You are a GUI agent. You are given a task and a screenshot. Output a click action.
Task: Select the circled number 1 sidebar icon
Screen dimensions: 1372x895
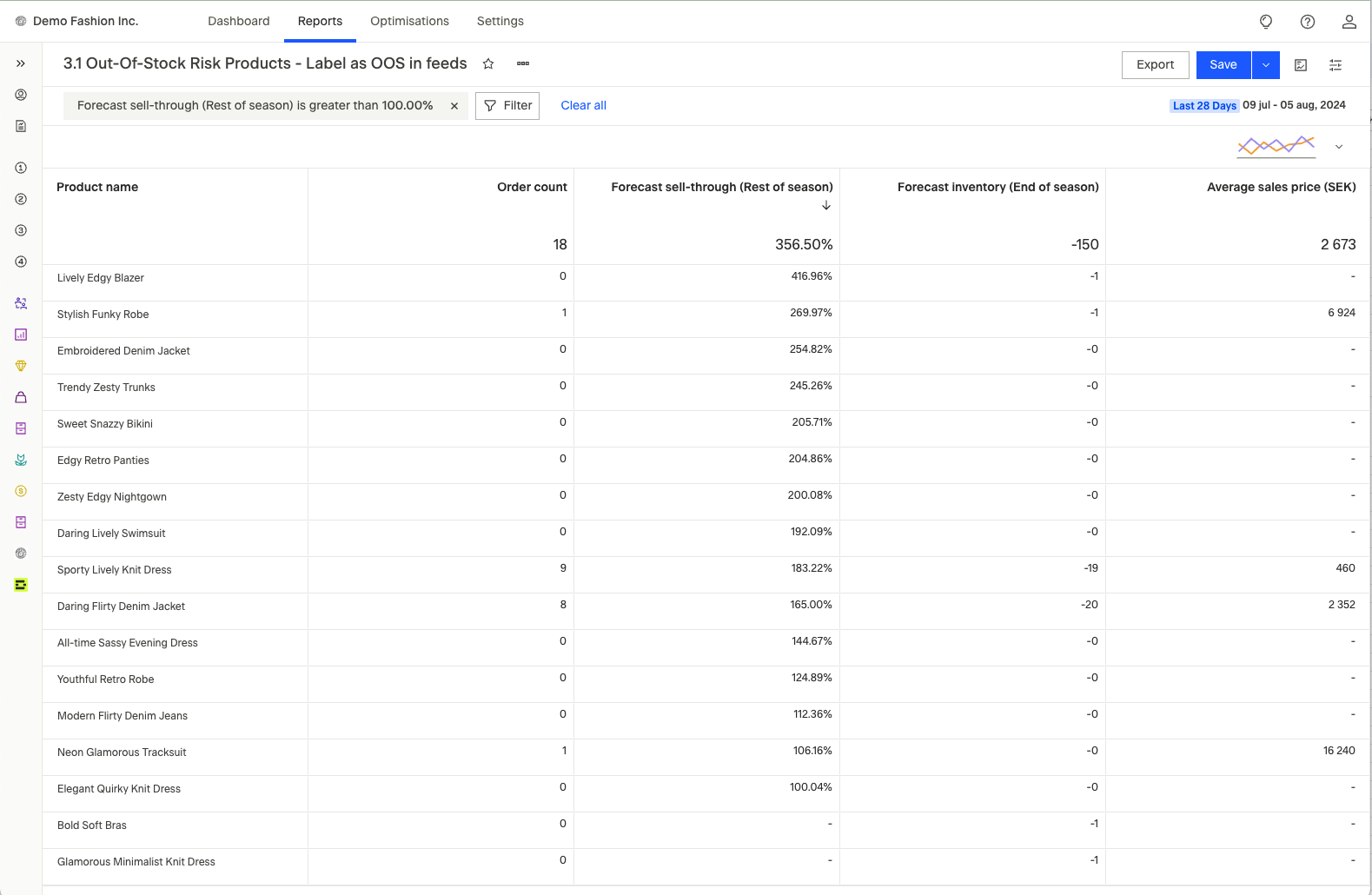[x=21, y=168]
